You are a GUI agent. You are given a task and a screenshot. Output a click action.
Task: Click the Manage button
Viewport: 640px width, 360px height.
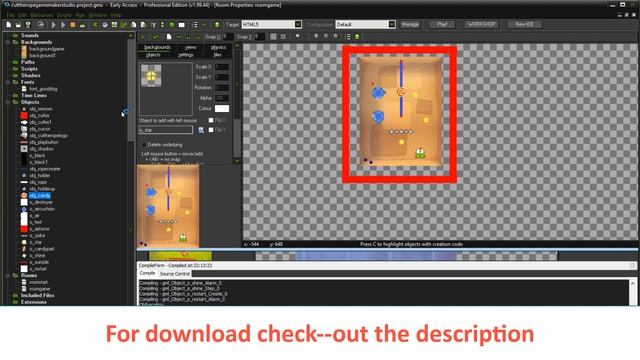click(x=410, y=24)
